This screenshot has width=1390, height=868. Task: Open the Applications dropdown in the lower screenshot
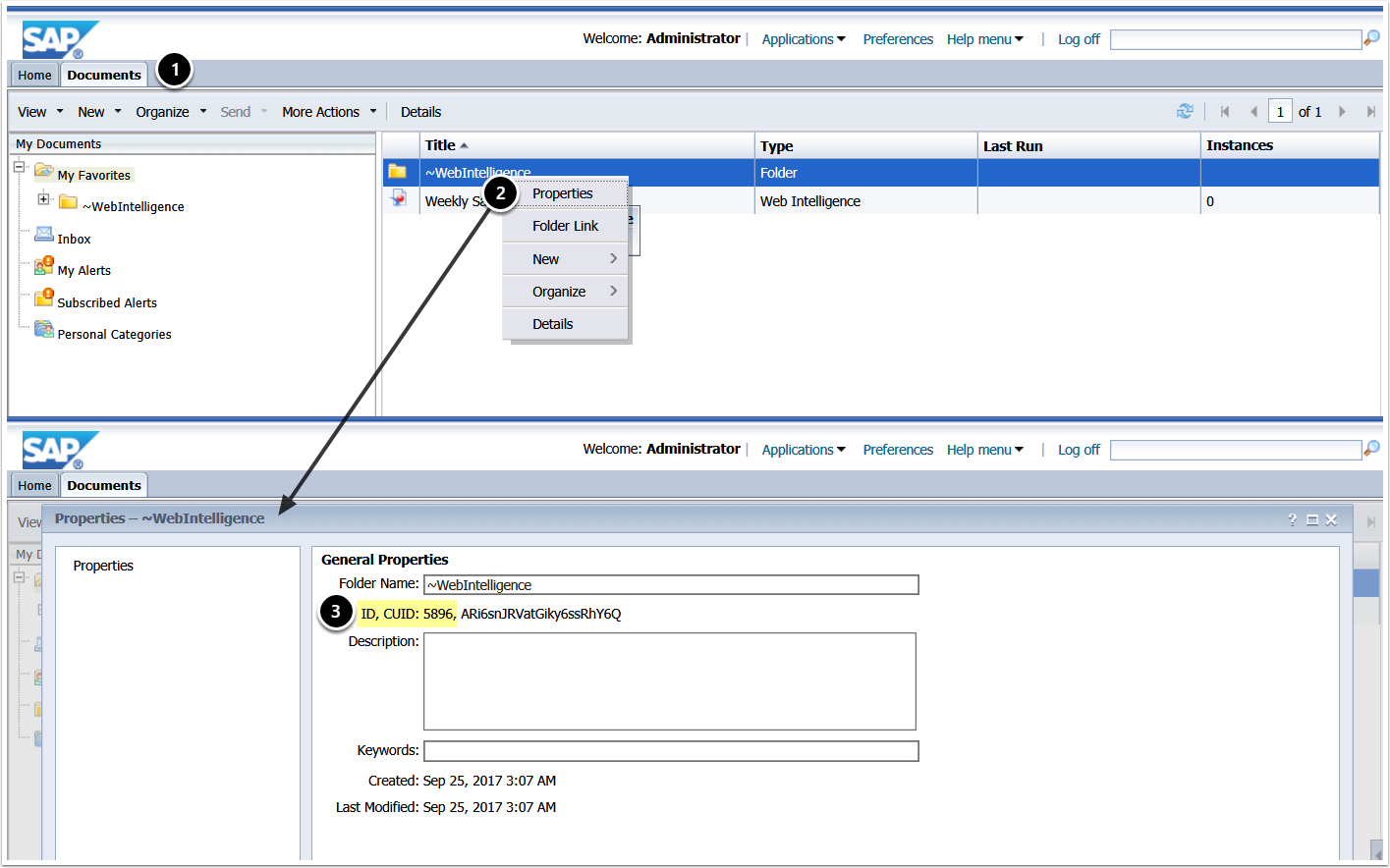[804, 450]
